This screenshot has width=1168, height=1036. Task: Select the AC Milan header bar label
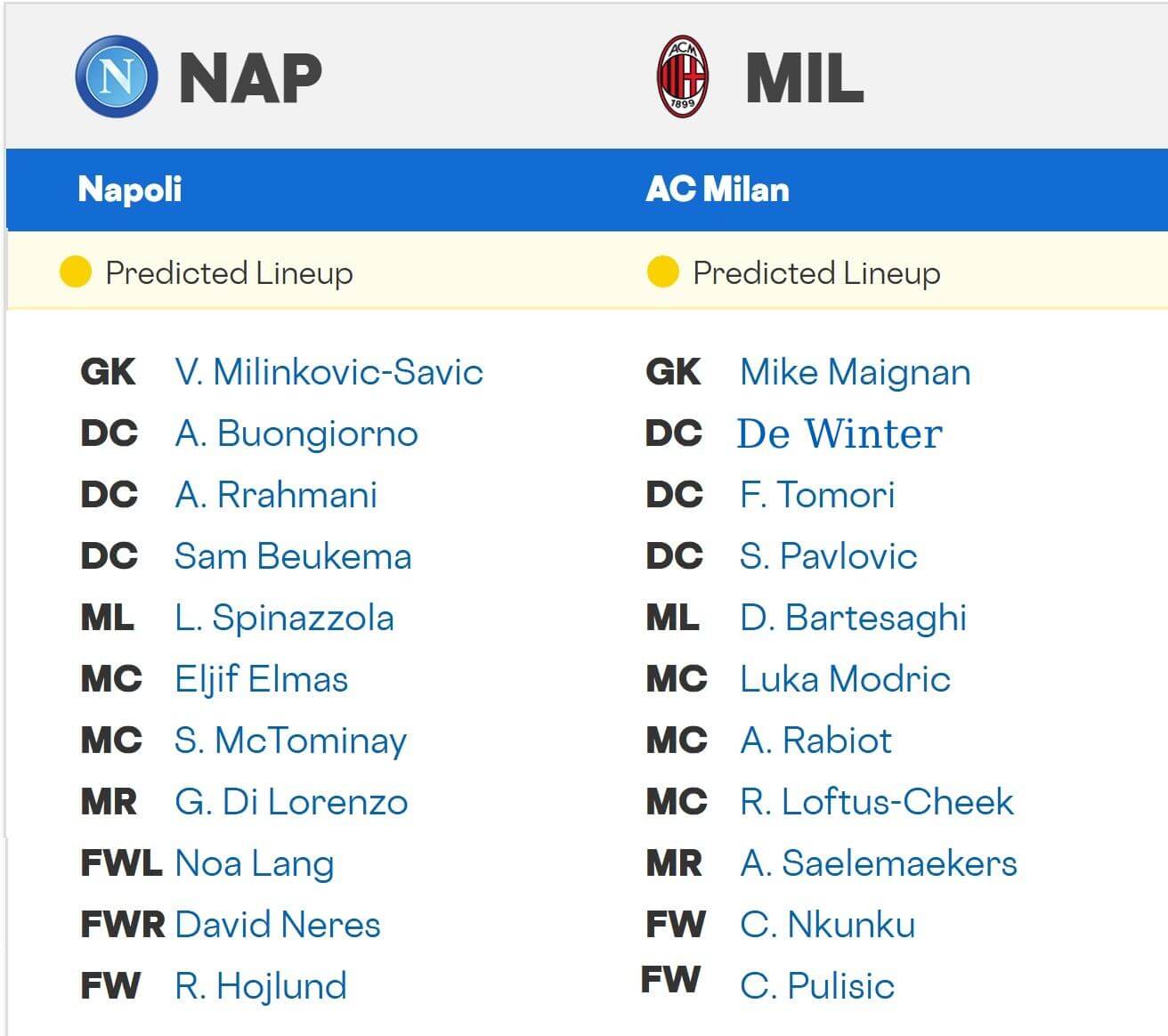(x=718, y=190)
